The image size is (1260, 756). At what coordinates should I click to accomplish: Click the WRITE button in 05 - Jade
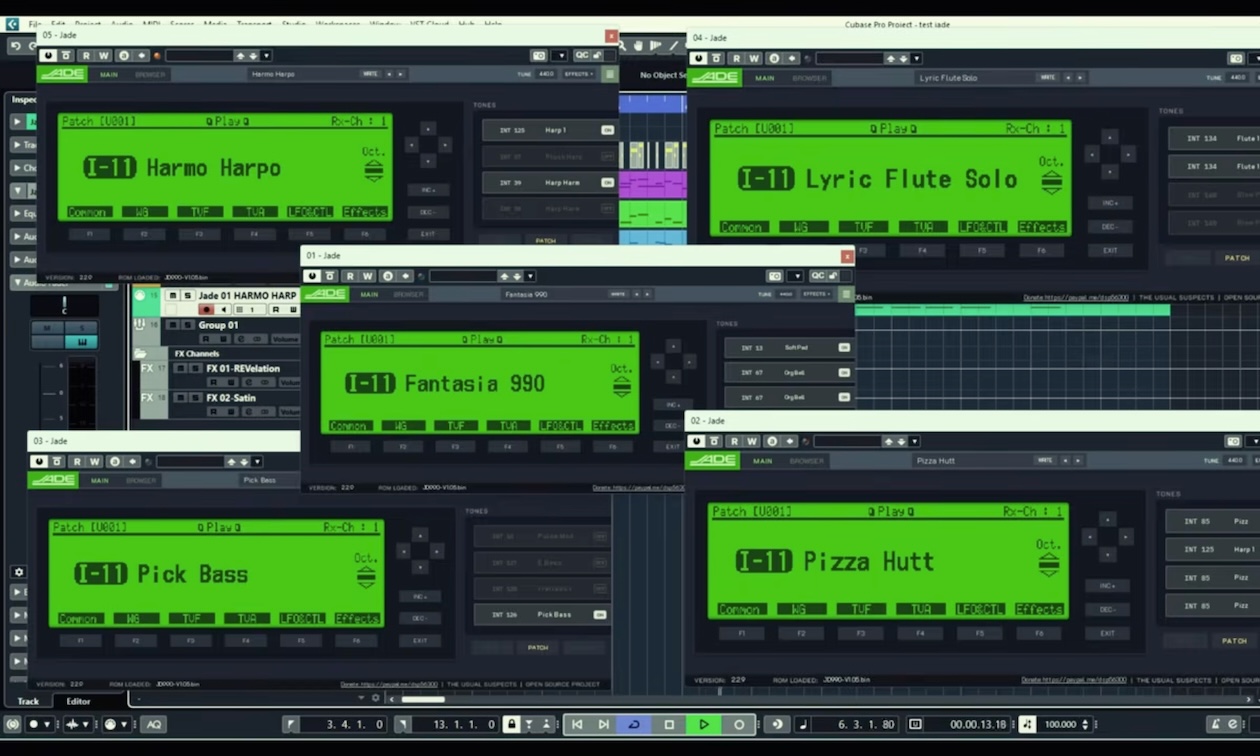[x=370, y=74]
